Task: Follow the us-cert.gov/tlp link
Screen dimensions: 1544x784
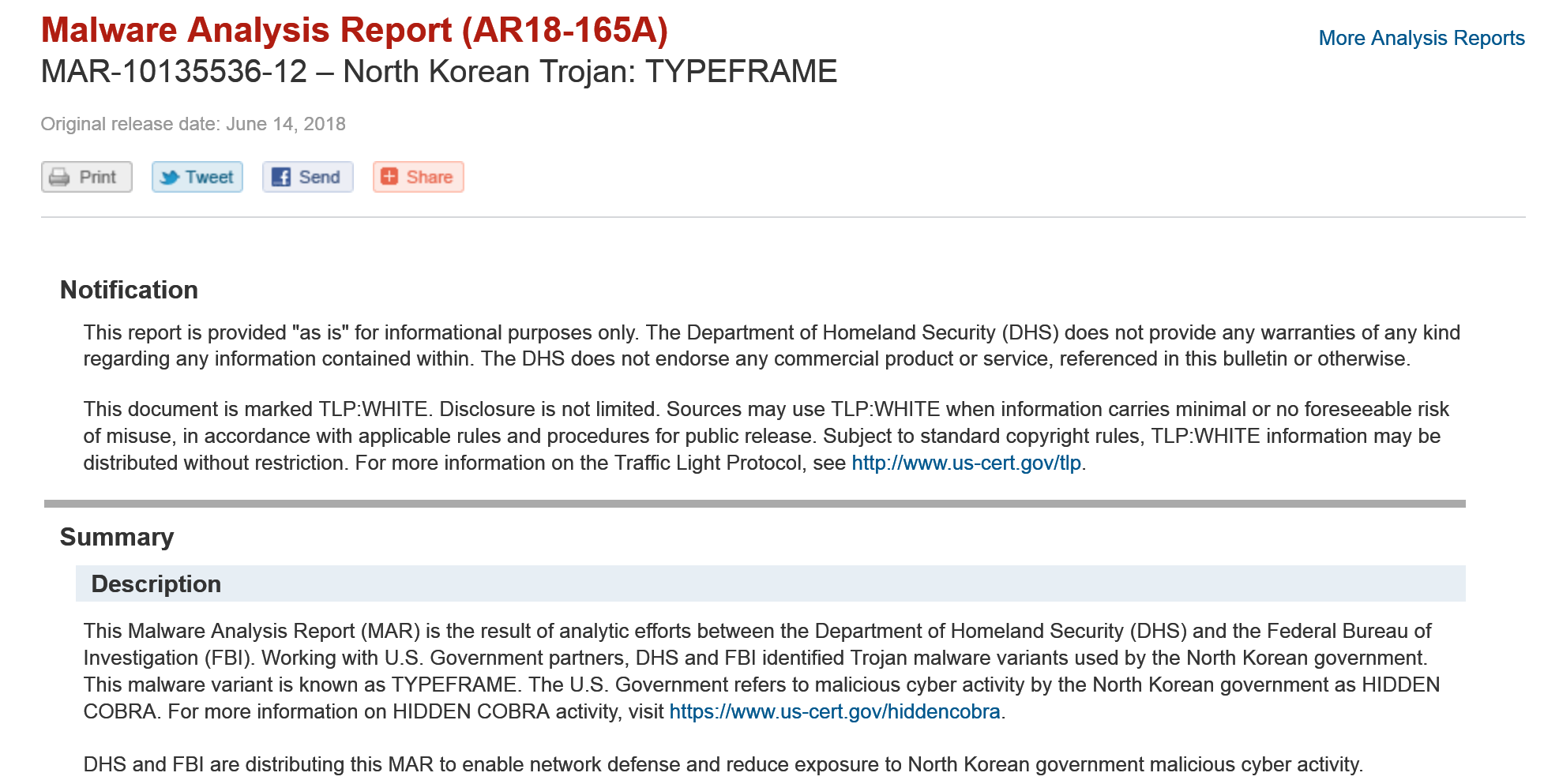Action: point(965,463)
